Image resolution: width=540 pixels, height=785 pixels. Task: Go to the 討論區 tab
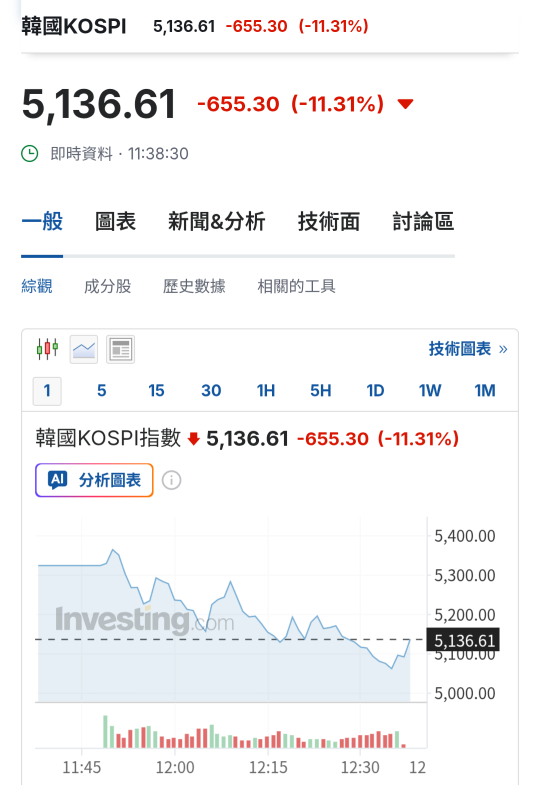423,222
